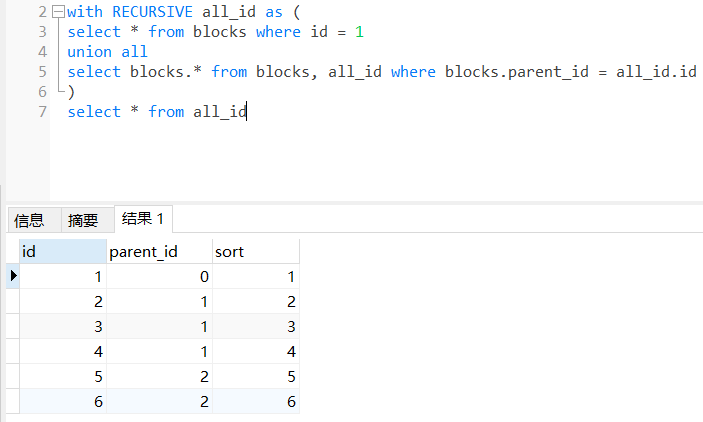Click the sort column header

(255, 252)
